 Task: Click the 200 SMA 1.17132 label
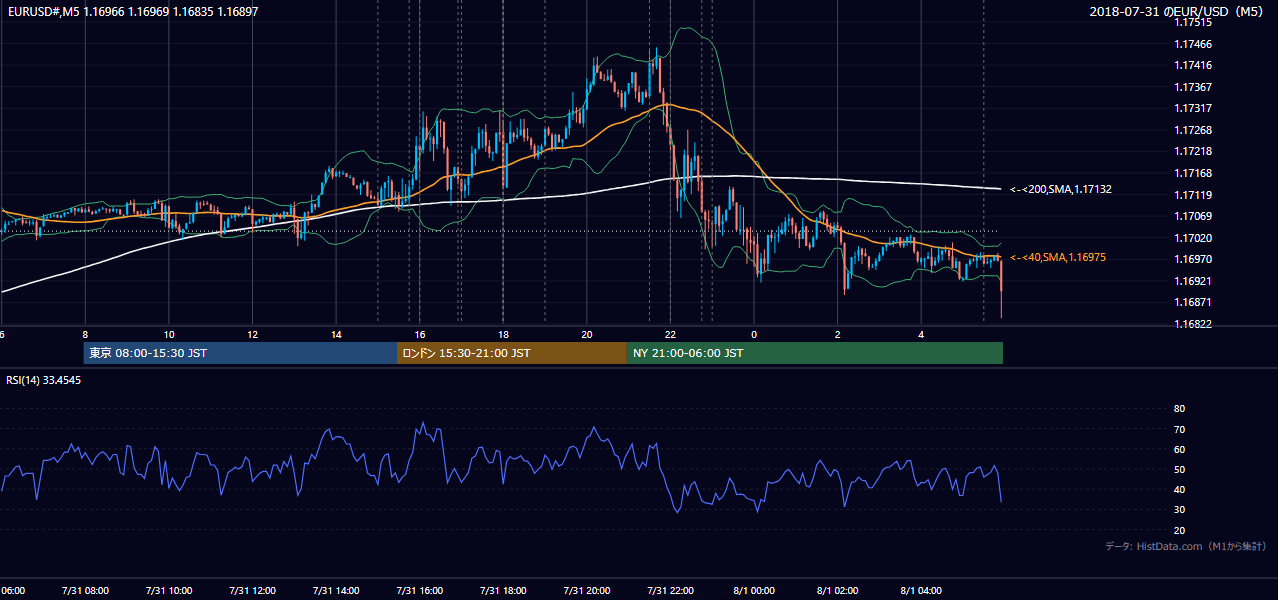pos(1061,189)
